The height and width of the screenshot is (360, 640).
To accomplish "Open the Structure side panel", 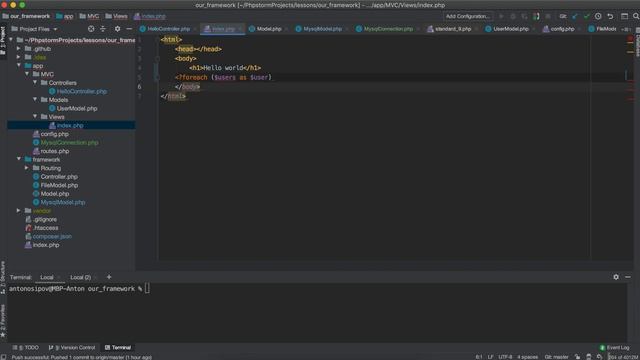I will 3,277.
